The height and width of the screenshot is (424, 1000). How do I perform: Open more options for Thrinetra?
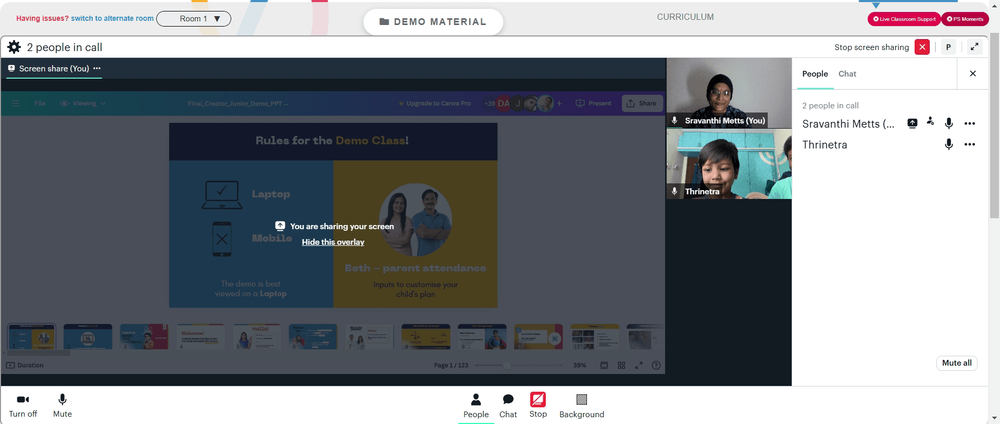tap(969, 145)
